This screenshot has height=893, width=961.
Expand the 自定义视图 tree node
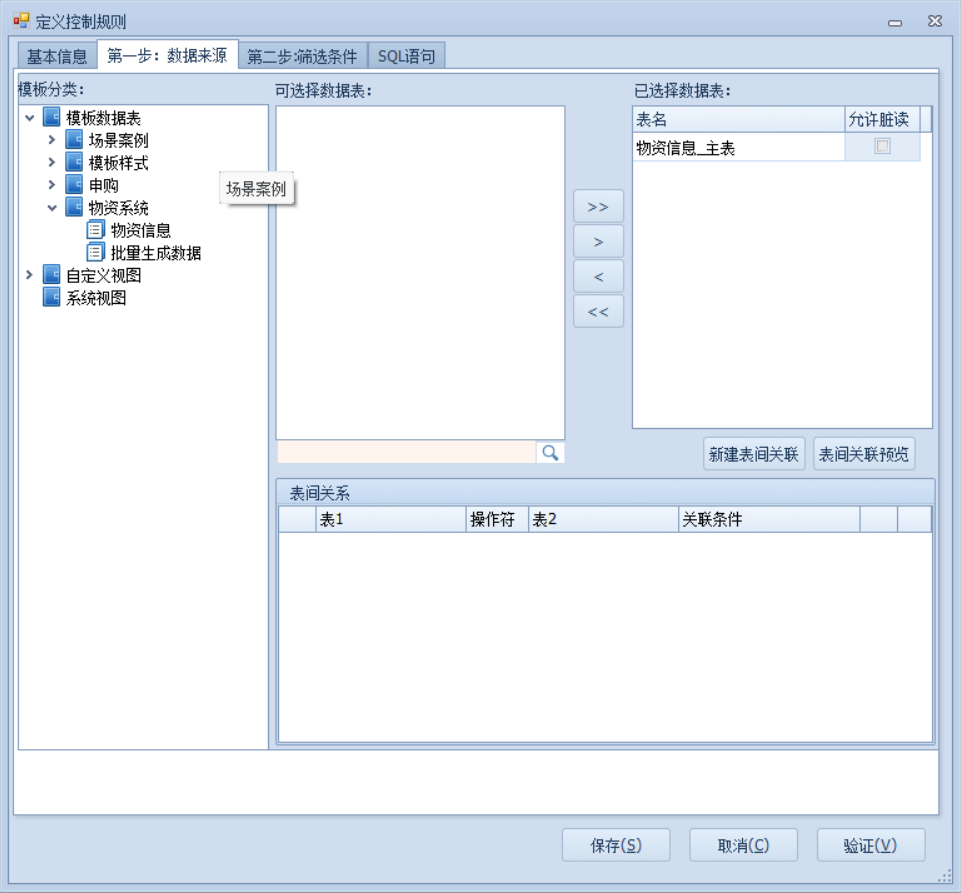coord(29,275)
